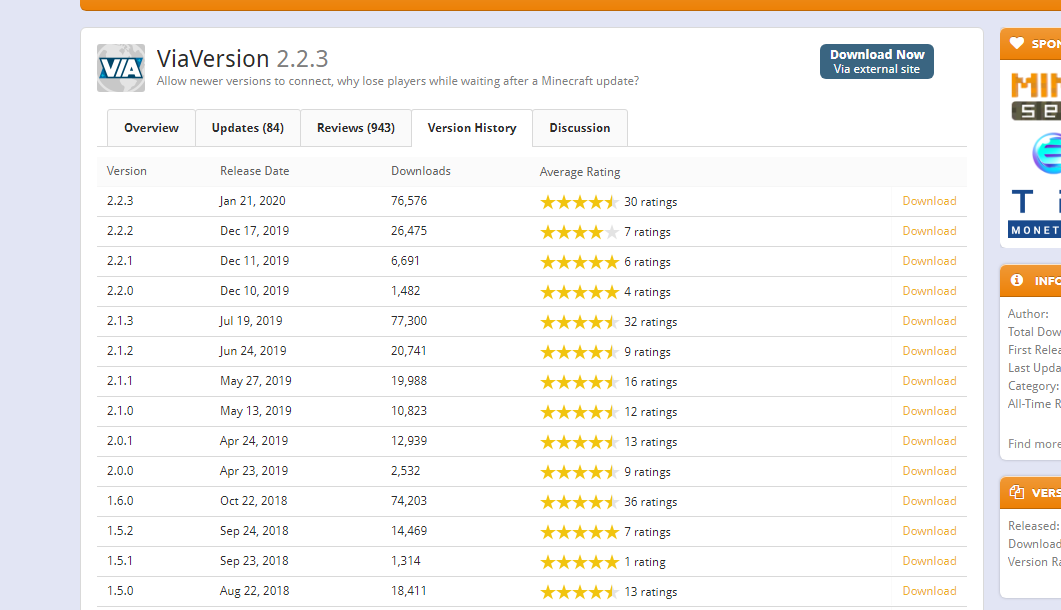Click the '74,203' downloads value
The height and width of the screenshot is (610, 1061).
409,501
